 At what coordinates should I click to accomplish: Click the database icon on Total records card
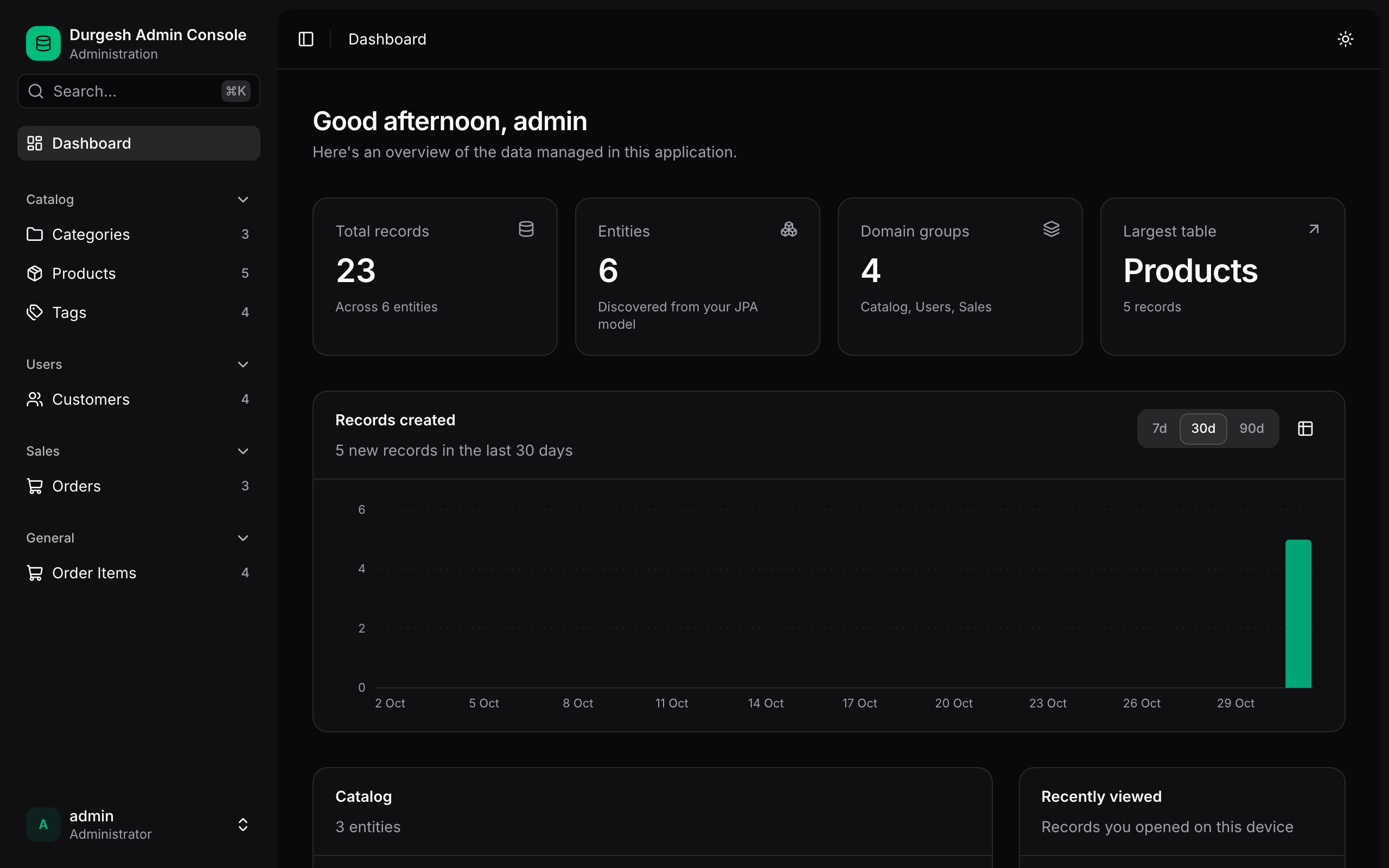click(526, 229)
